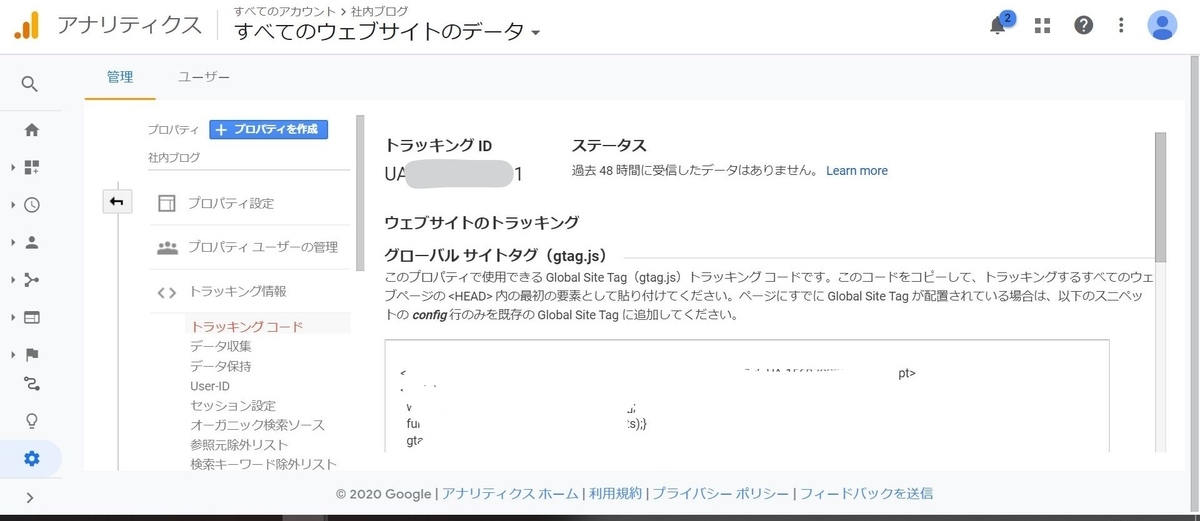Screen dimensions: 1200x521
Task: Expand the Audience section arrow
Action: (x=13, y=242)
